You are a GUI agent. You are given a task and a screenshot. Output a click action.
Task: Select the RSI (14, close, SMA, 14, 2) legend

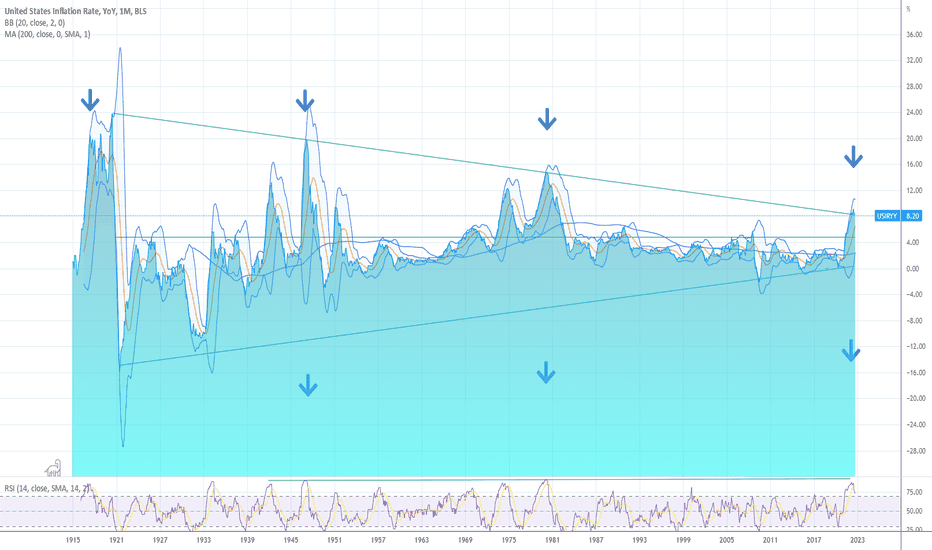coord(48,488)
